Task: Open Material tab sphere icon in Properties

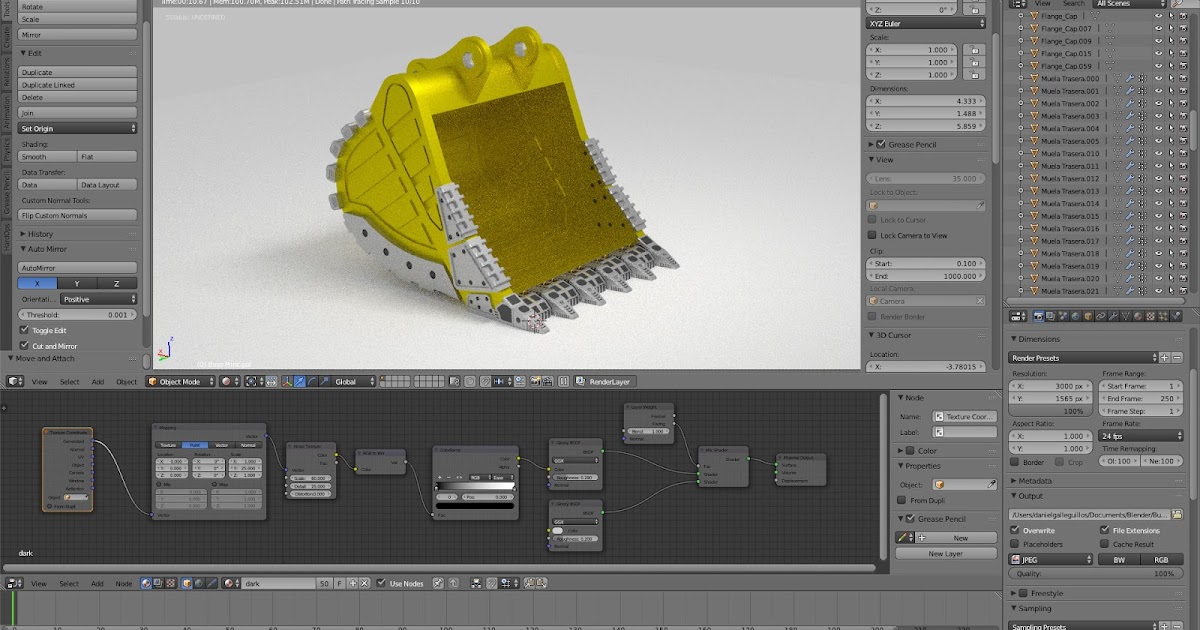Action: [x=1138, y=316]
